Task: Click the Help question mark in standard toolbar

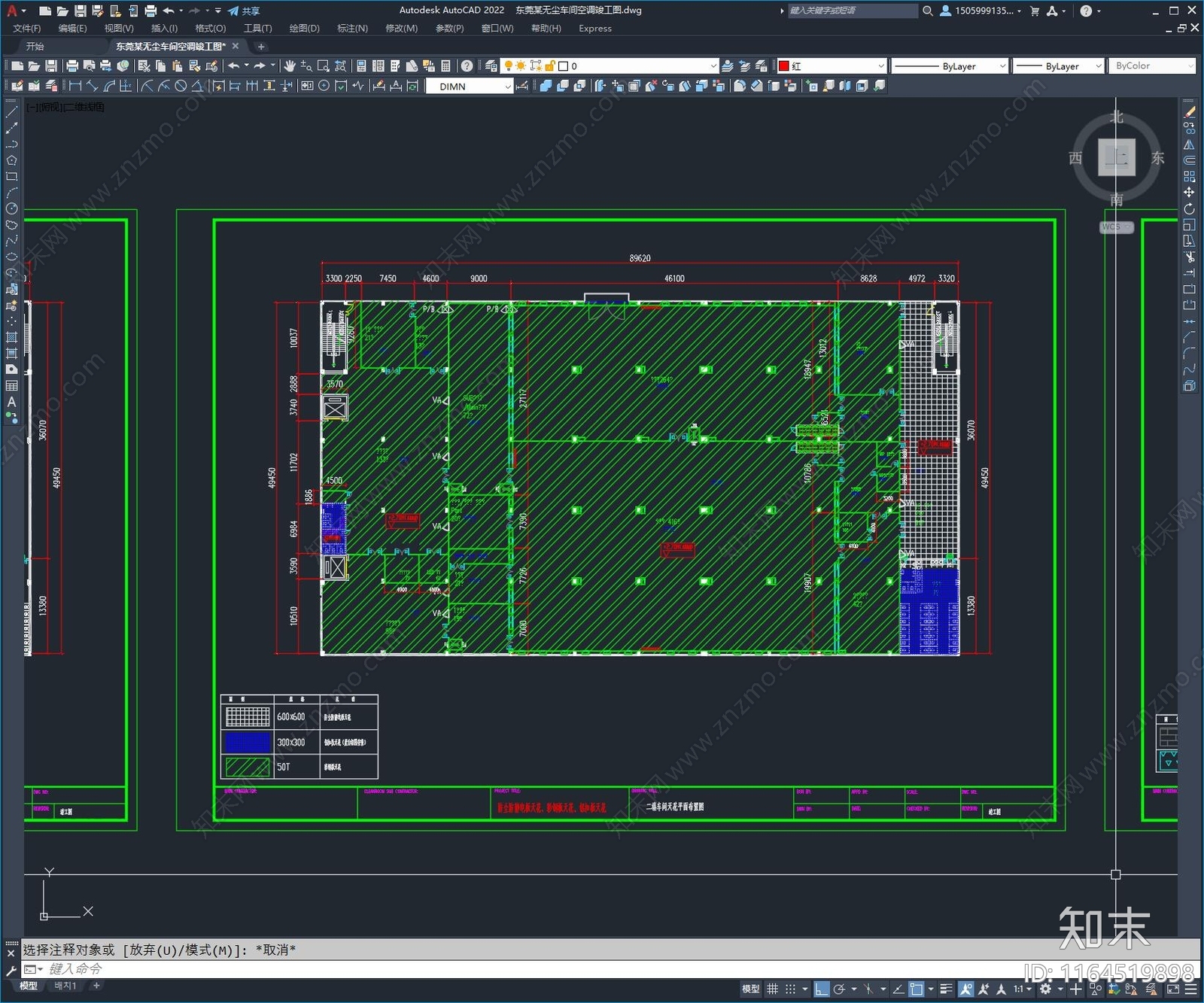Action: click(467, 66)
